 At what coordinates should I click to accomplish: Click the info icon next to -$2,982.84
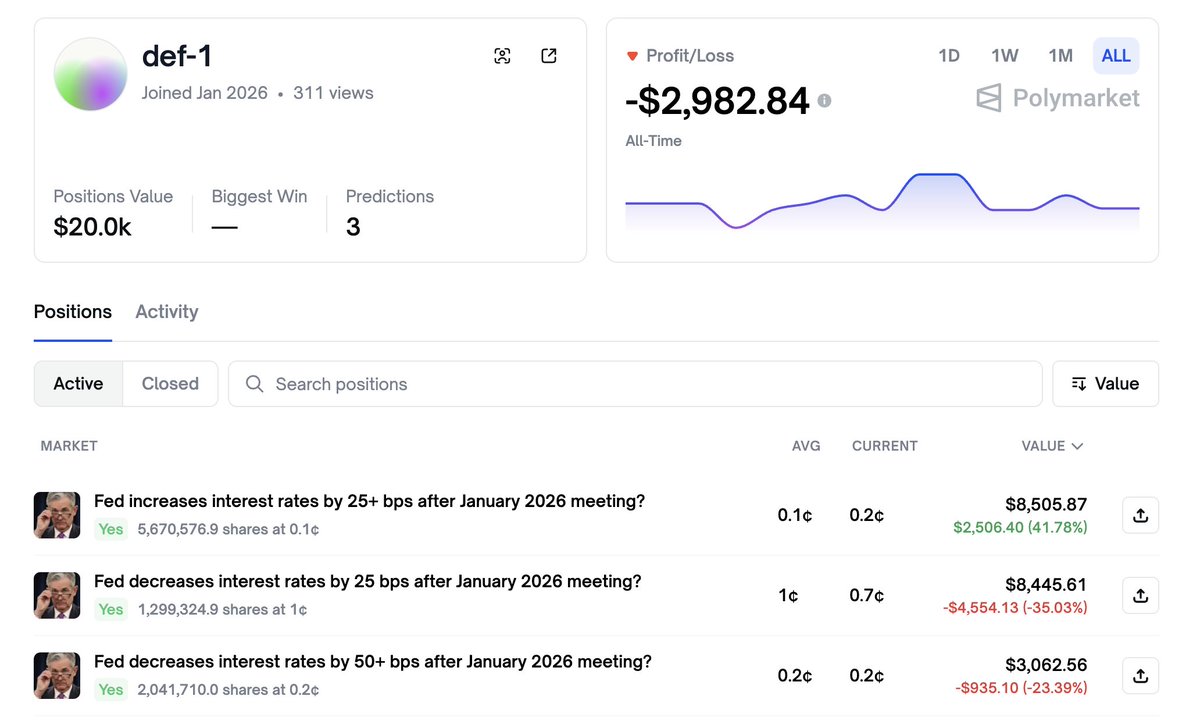click(824, 101)
